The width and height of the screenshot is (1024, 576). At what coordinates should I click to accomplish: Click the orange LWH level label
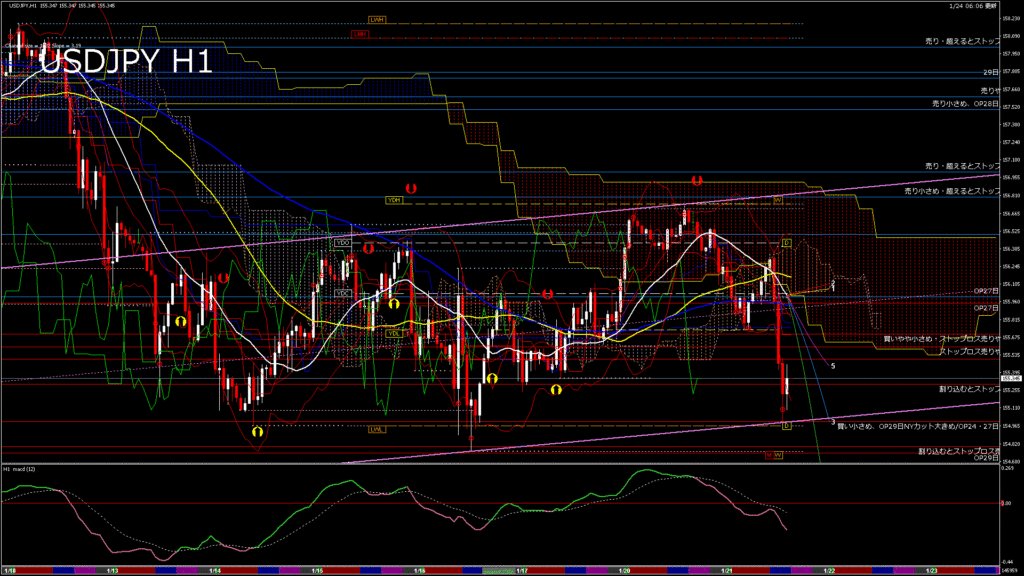click(x=376, y=20)
